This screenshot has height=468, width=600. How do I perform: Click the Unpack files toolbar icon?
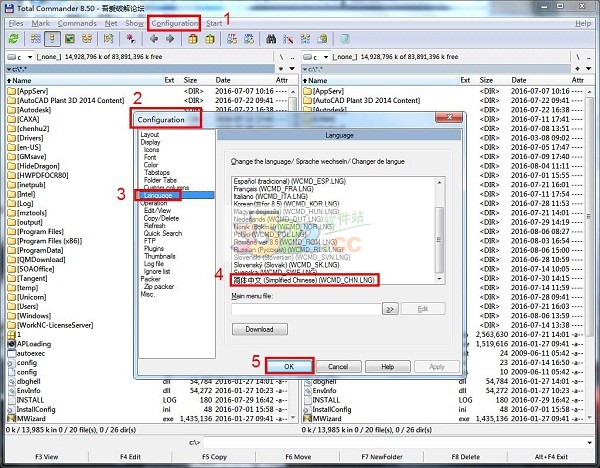(210, 39)
